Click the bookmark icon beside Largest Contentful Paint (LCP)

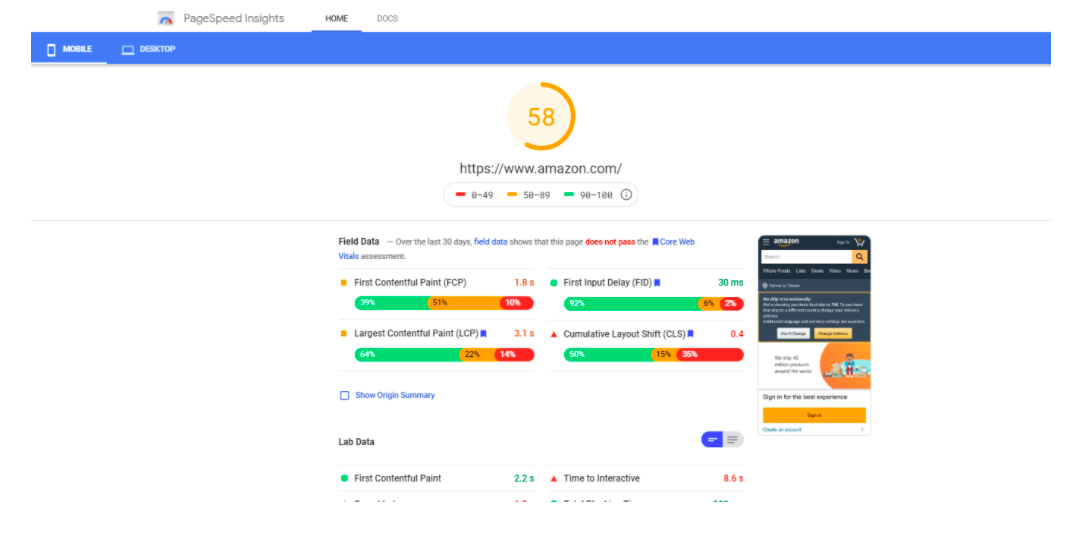(x=483, y=334)
